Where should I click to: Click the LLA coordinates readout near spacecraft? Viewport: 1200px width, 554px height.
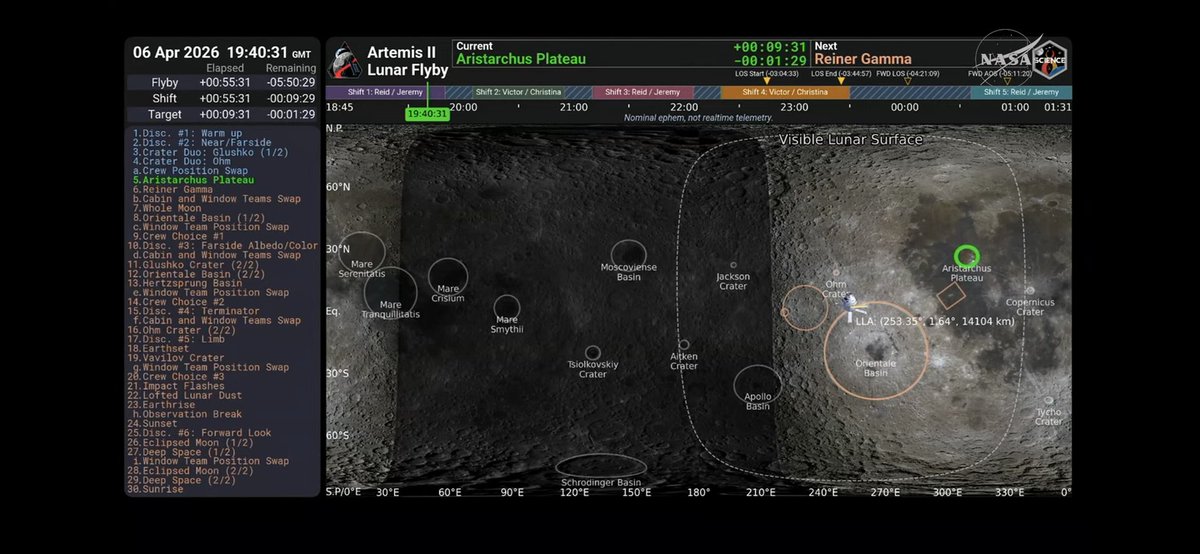click(x=936, y=322)
